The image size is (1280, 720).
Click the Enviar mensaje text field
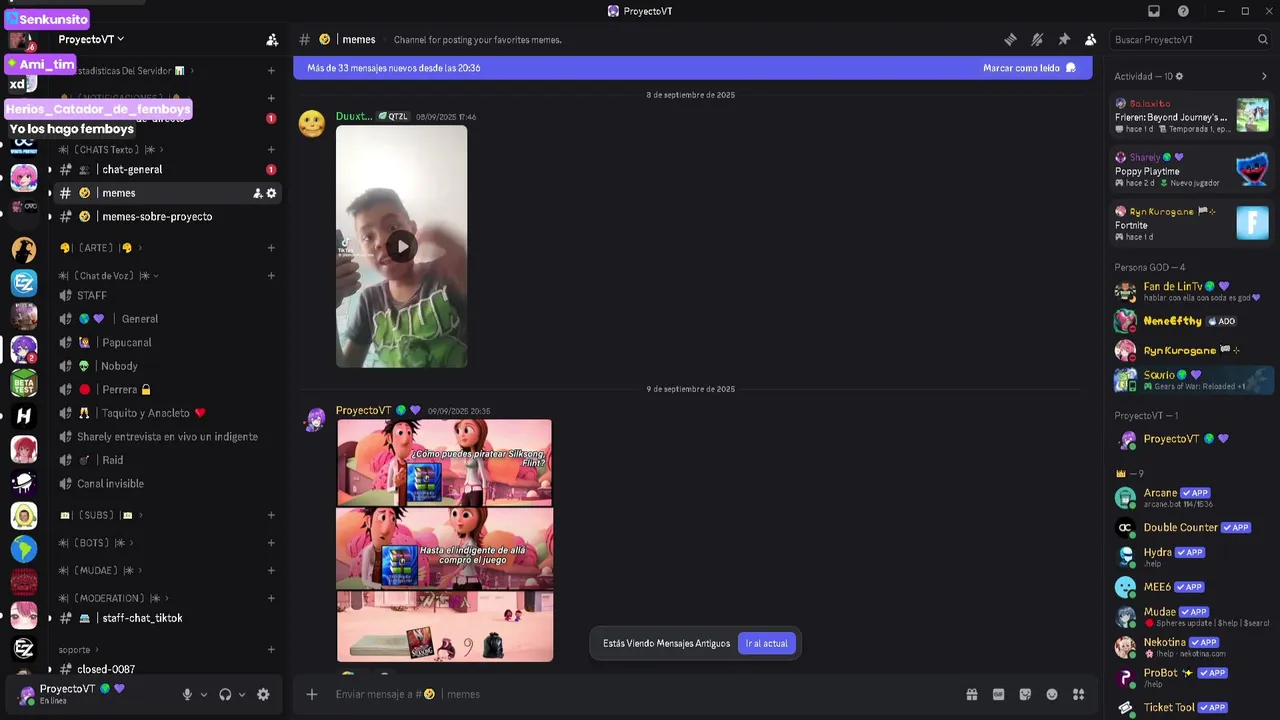click(640, 694)
